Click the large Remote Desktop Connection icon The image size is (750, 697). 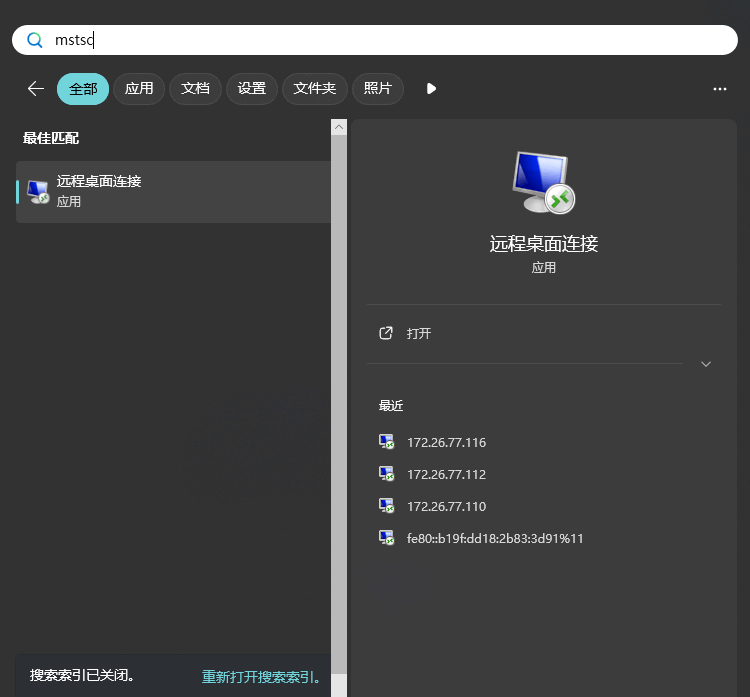[543, 182]
